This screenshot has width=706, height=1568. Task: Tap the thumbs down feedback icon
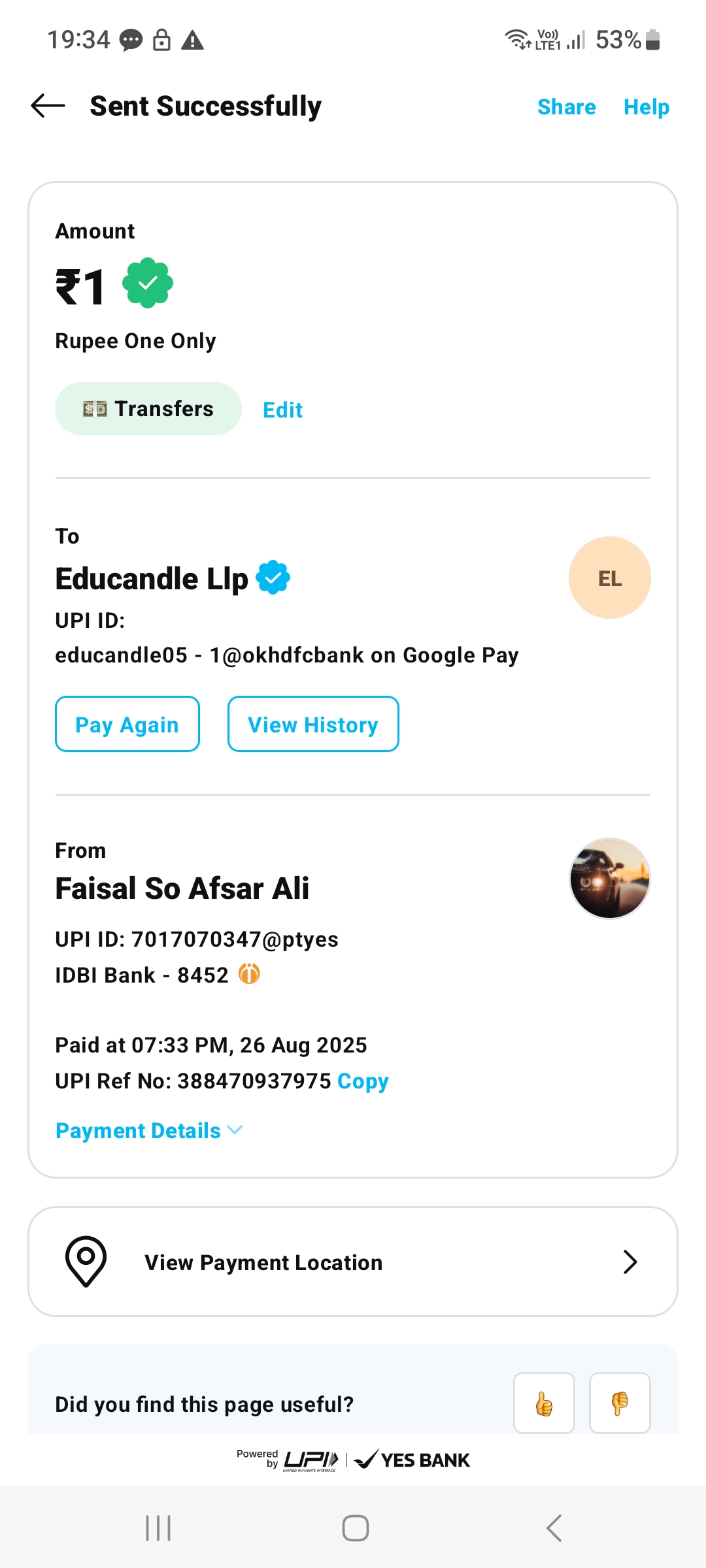620,1403
